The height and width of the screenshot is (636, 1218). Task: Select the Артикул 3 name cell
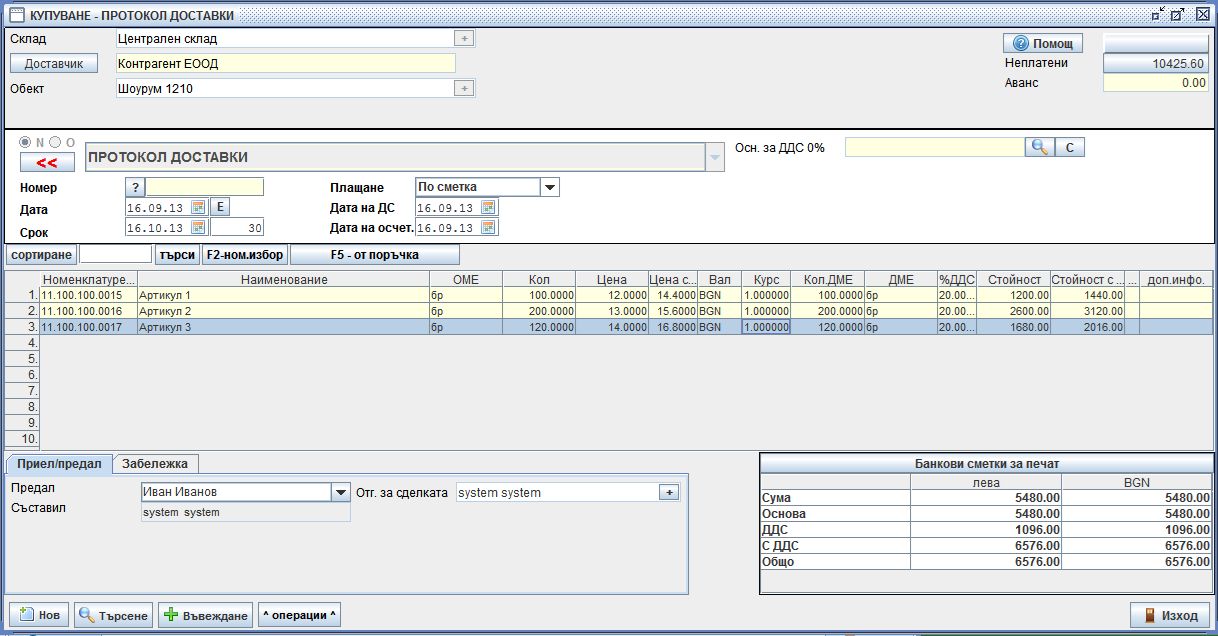pos(284,327)
